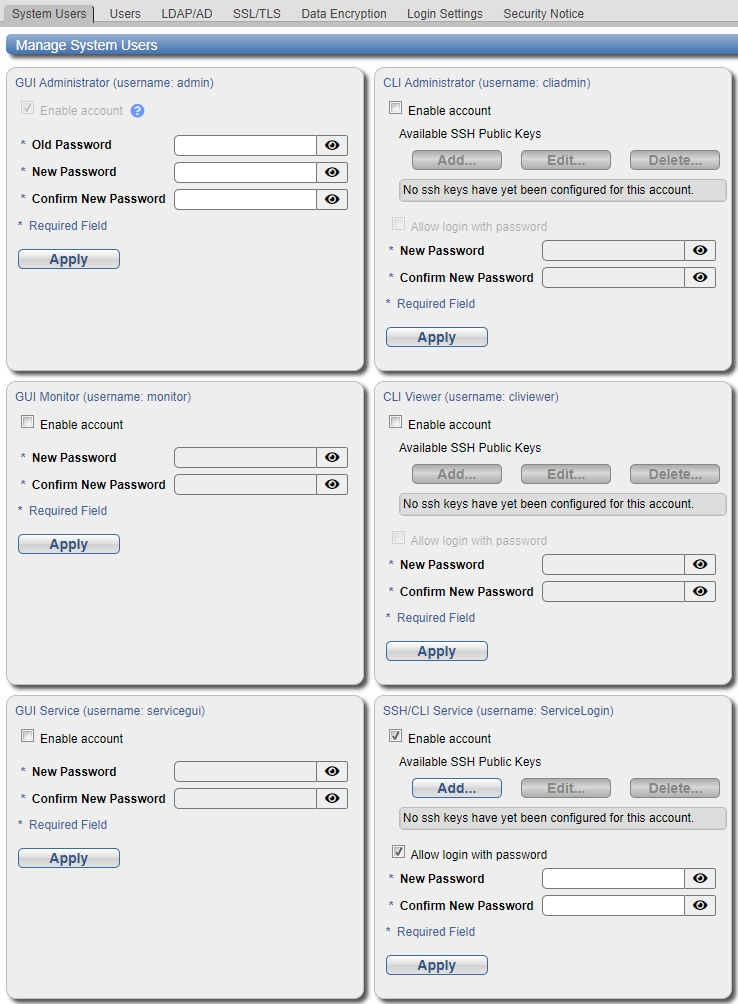Show CLI Viewer Confirm New Password eye icon
The image size is (738, 1004).
[700, 592]
